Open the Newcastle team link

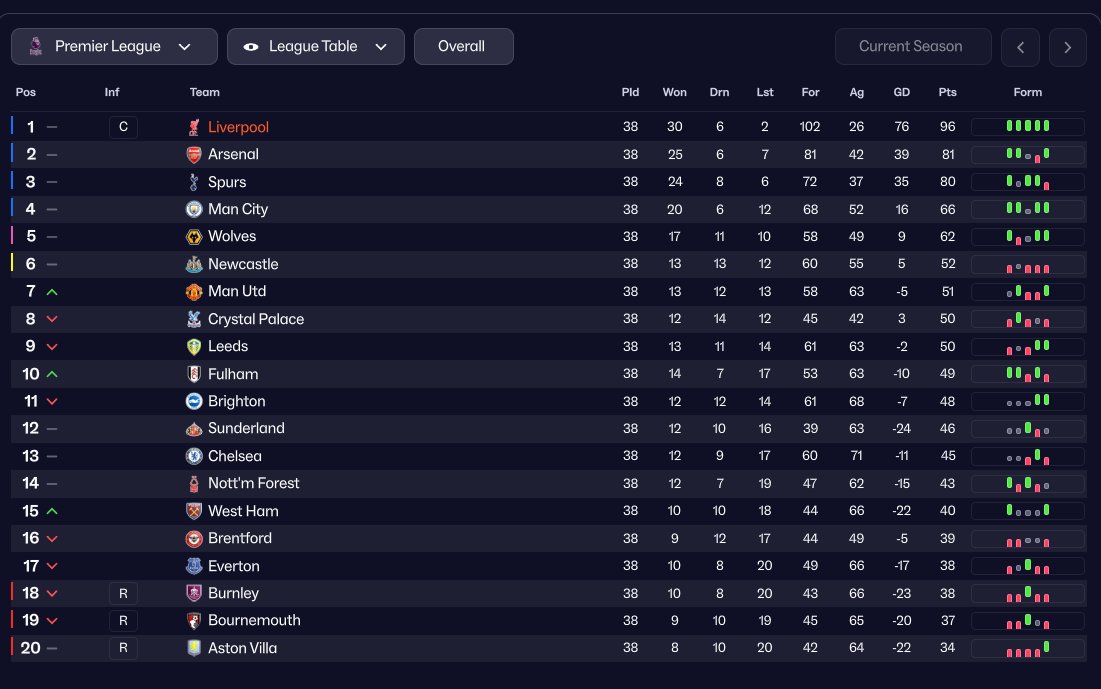pos(243,264)
